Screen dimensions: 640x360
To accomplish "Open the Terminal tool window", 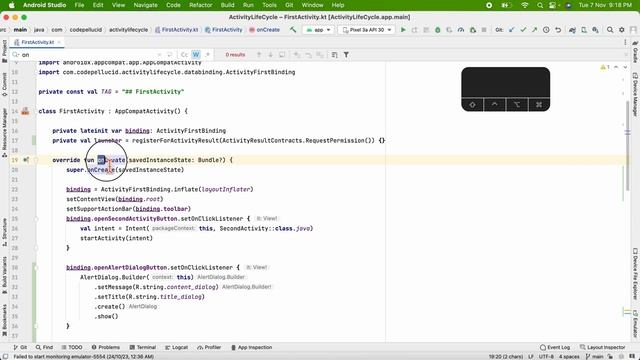I will click(x=142, y=347).
